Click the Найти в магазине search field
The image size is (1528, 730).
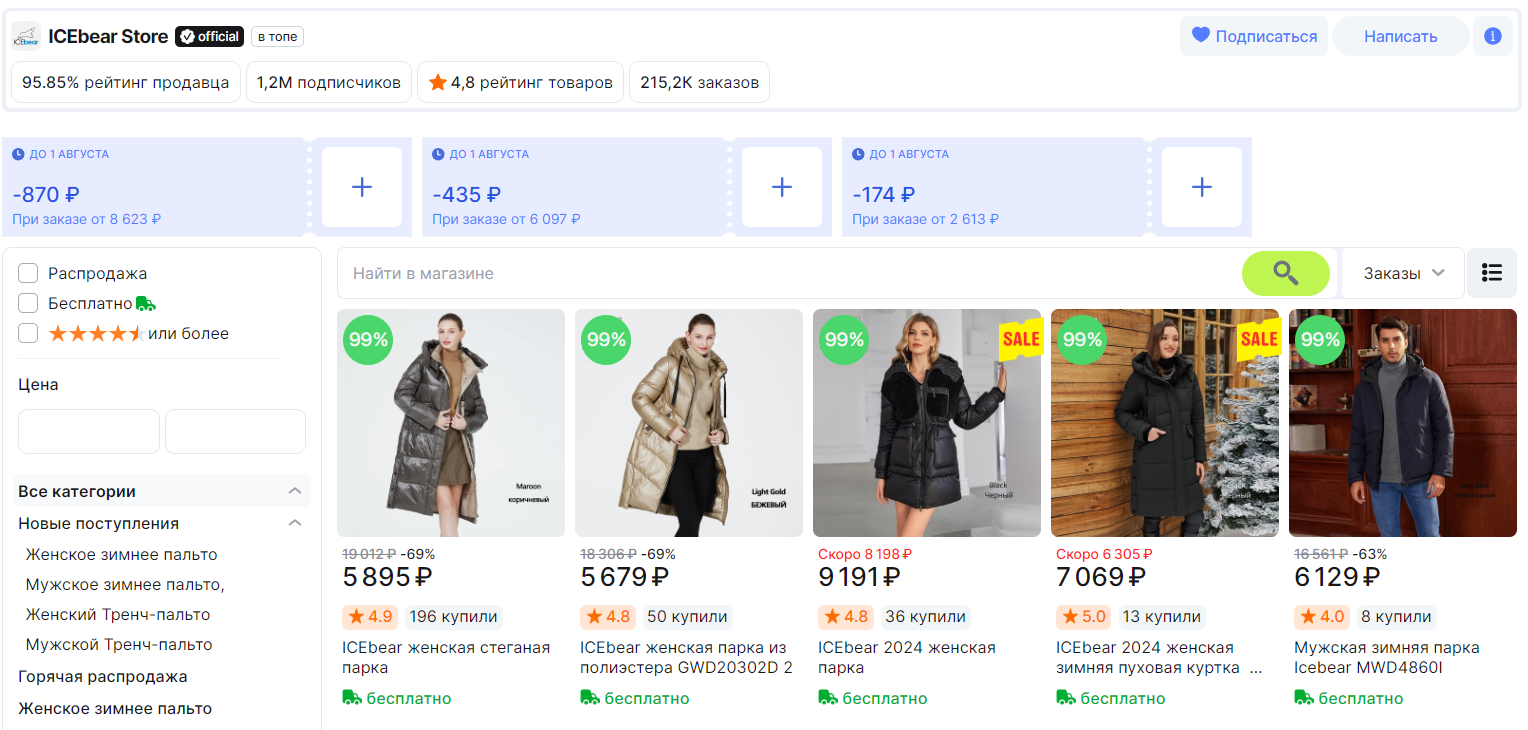click(790, 273)
